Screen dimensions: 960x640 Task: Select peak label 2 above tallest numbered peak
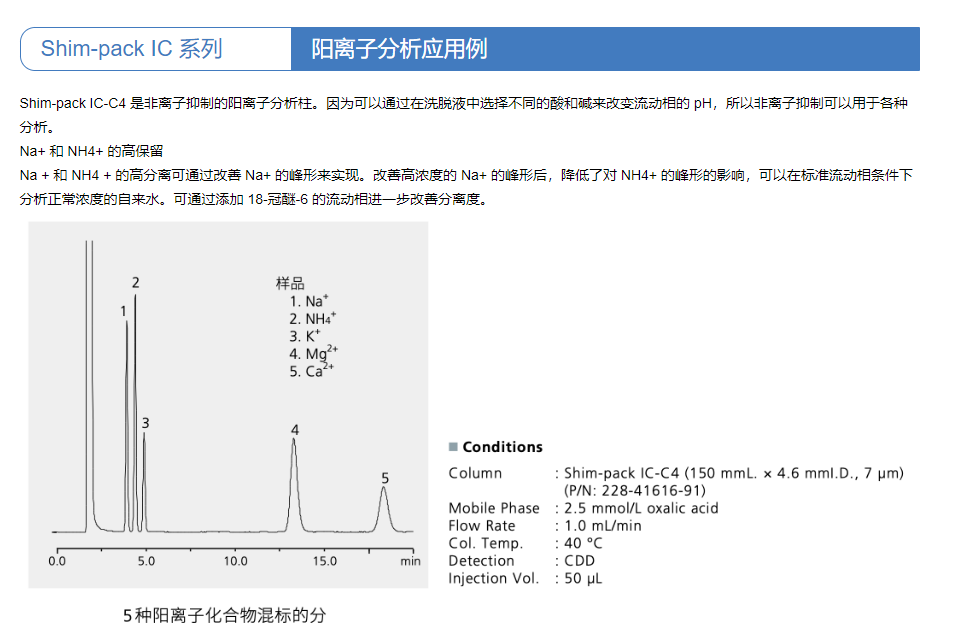pos(135,283)
